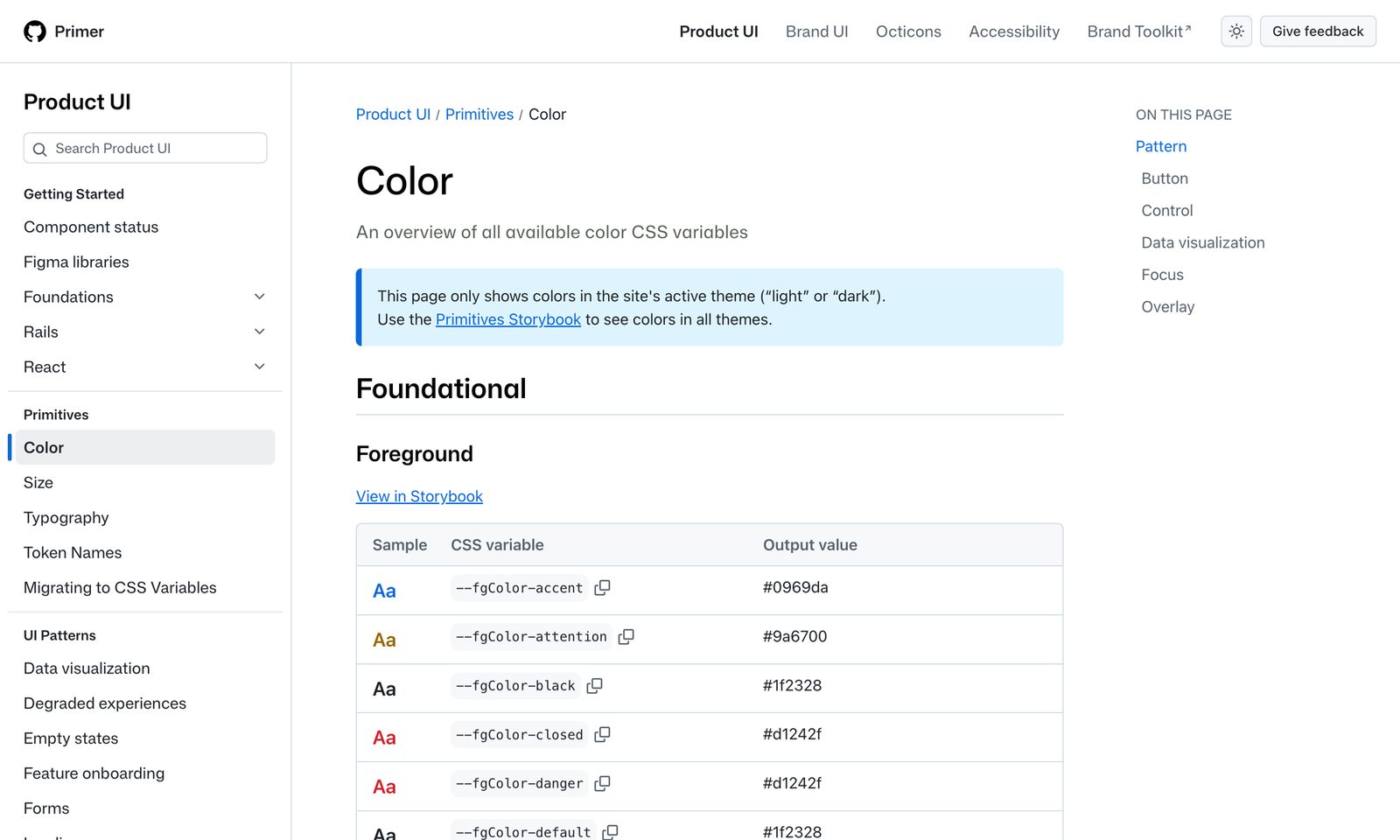Jump to Pattern section
This screenshot has width=1400, height=840.
pyautogui.click(x=1161, y=146)
